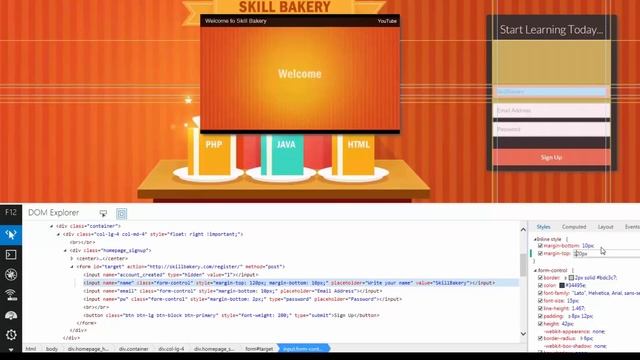Viewport: 640px width, 360px height.
Task: Select div.container breadcrumb
Action: click(x=133, y=349)
